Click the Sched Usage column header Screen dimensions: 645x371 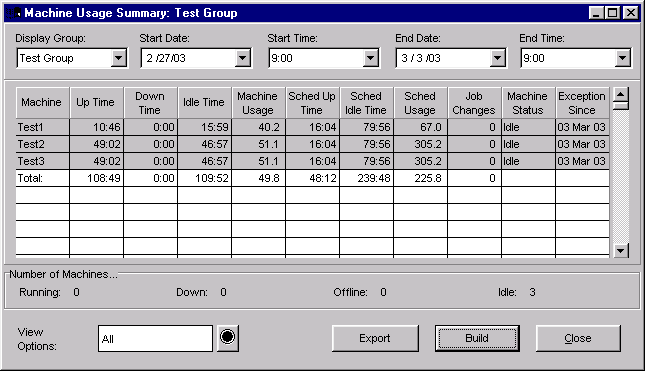pos(420,102)
